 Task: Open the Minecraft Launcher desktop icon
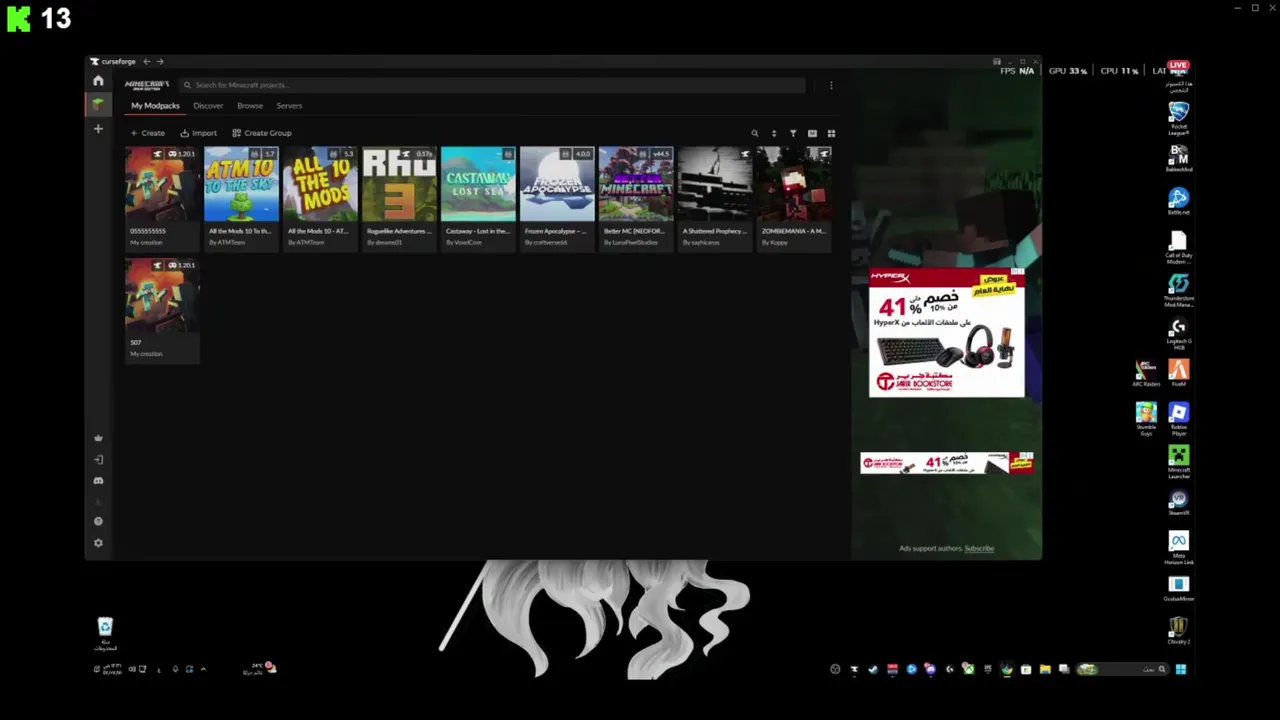click(x=1179, y=460)
